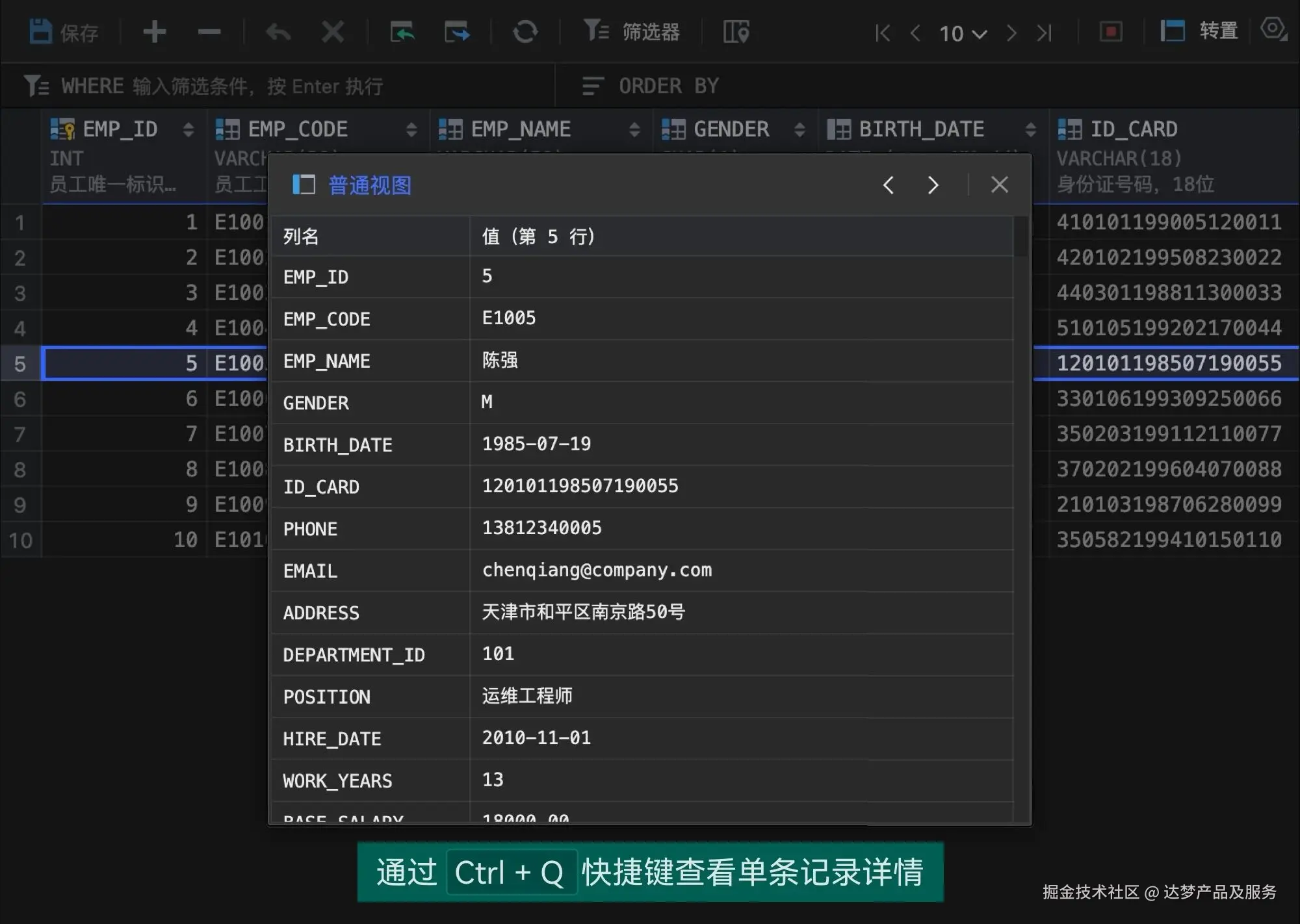Click the import data icon
The height and width of the screenshot is (924, 1300).
point(402,31)
